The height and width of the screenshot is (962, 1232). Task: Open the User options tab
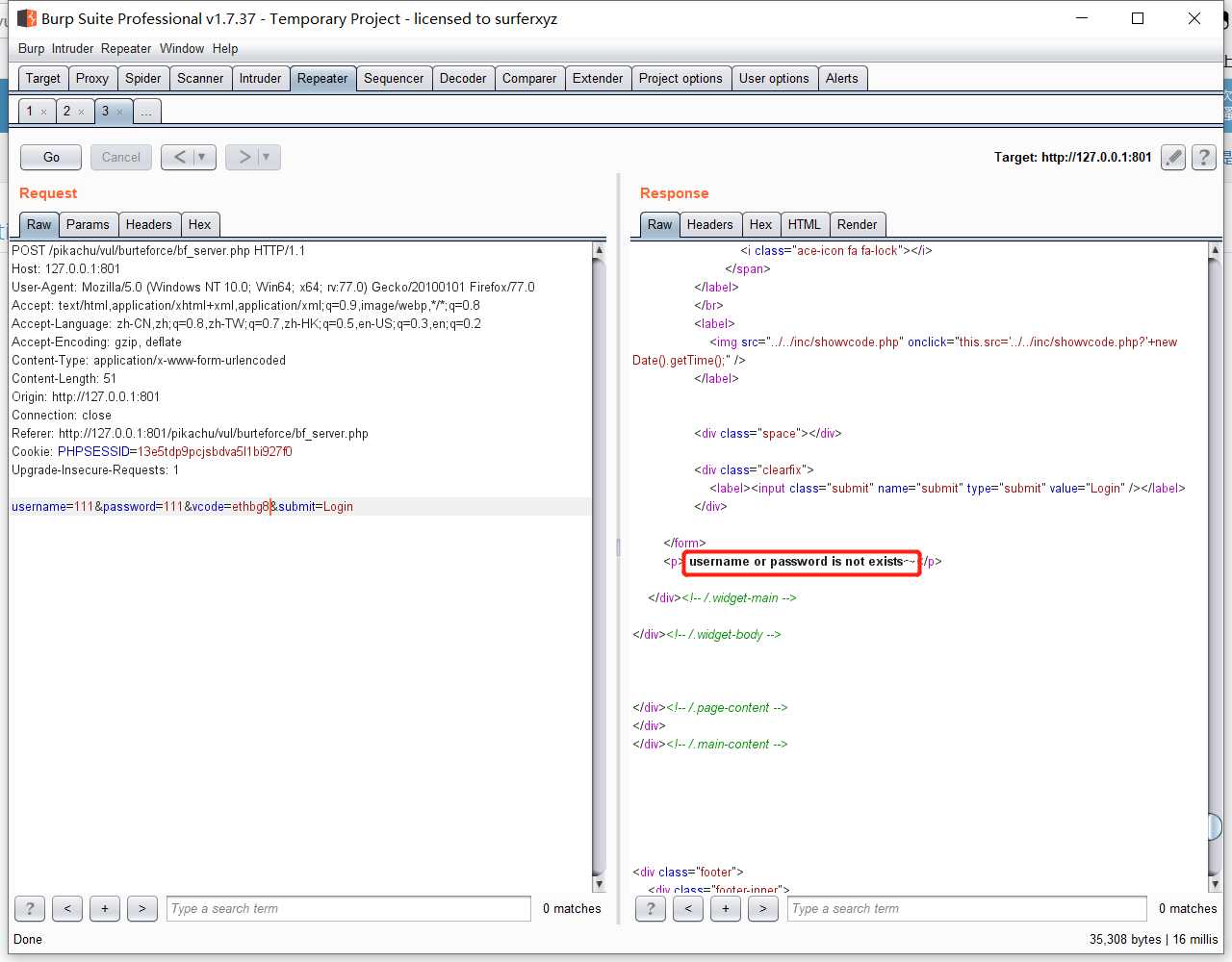click(x=774, y=78)
